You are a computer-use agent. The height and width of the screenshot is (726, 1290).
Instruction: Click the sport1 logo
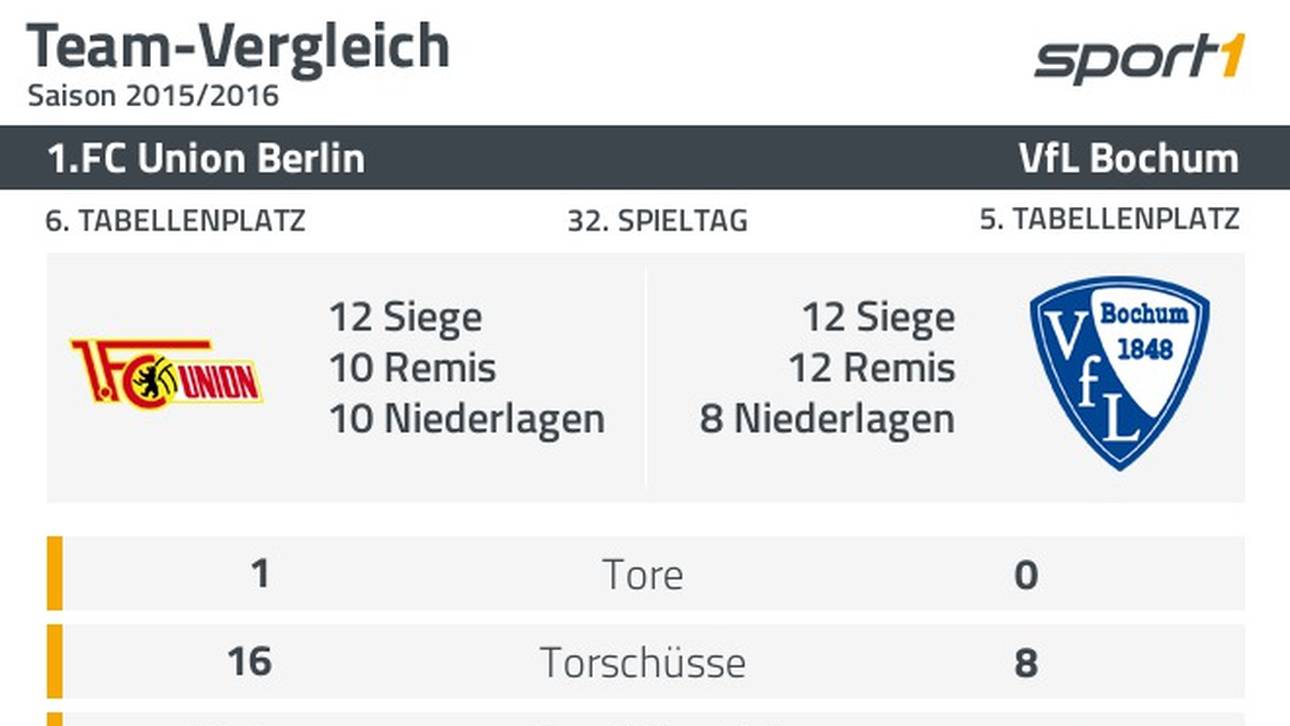click(1139, 59)
